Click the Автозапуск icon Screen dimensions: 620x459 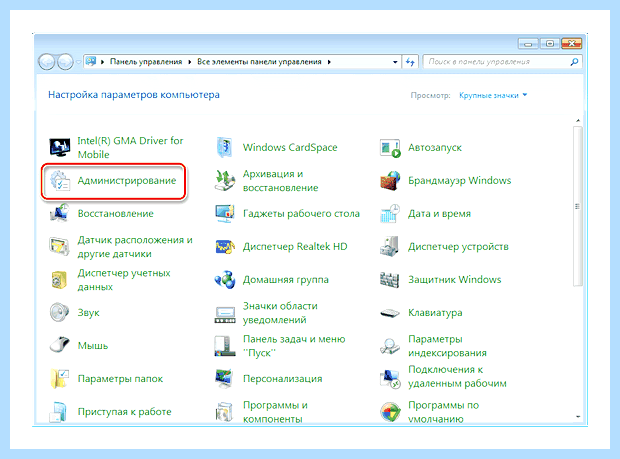pos(390,147)
